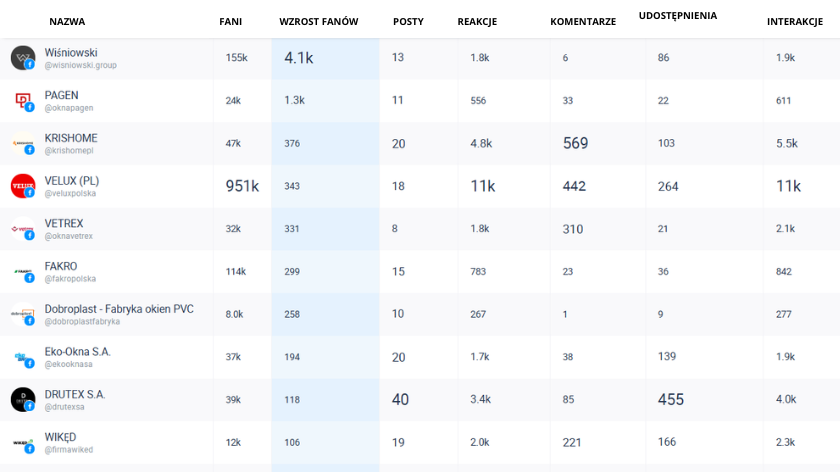The height and width of the screenshot is (472, 840).
Task: Click the PAGEN brand logo icon
Action: [x=23, y=100]
